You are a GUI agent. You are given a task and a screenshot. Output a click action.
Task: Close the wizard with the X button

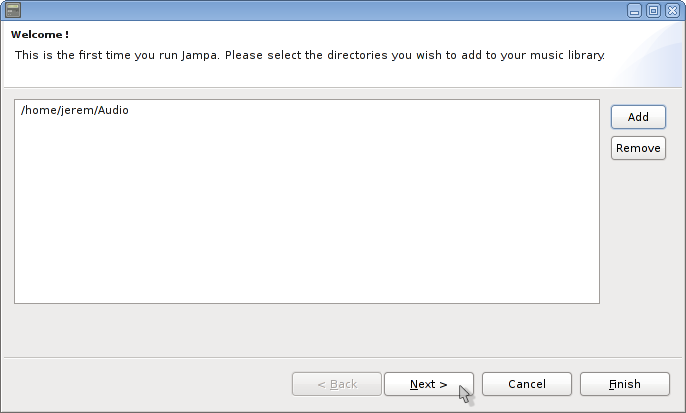(671, 10)
